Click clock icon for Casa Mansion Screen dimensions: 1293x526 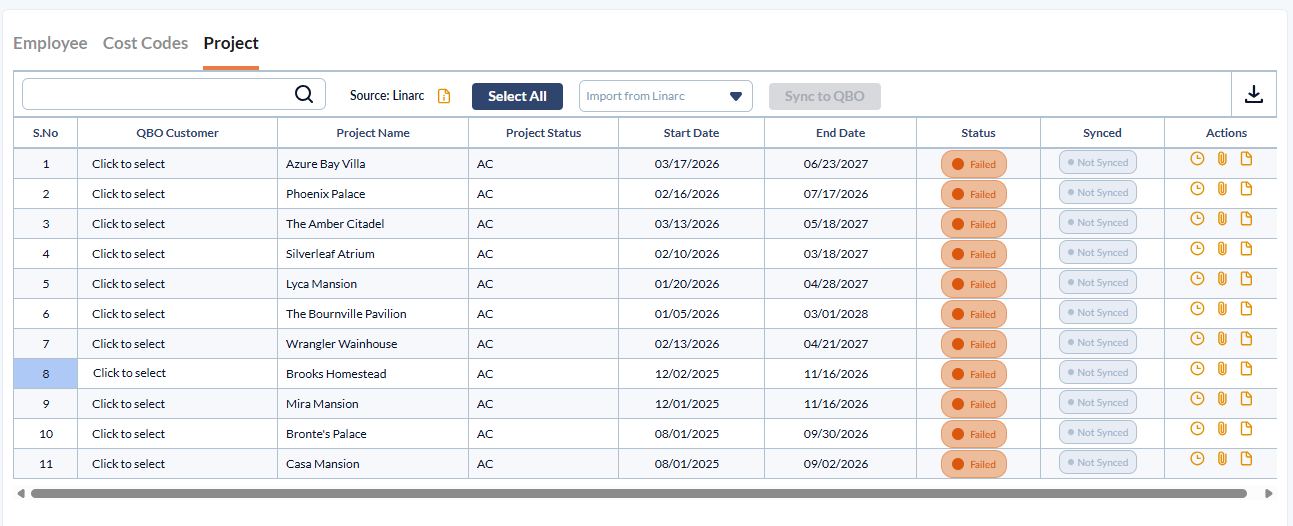1197,458
